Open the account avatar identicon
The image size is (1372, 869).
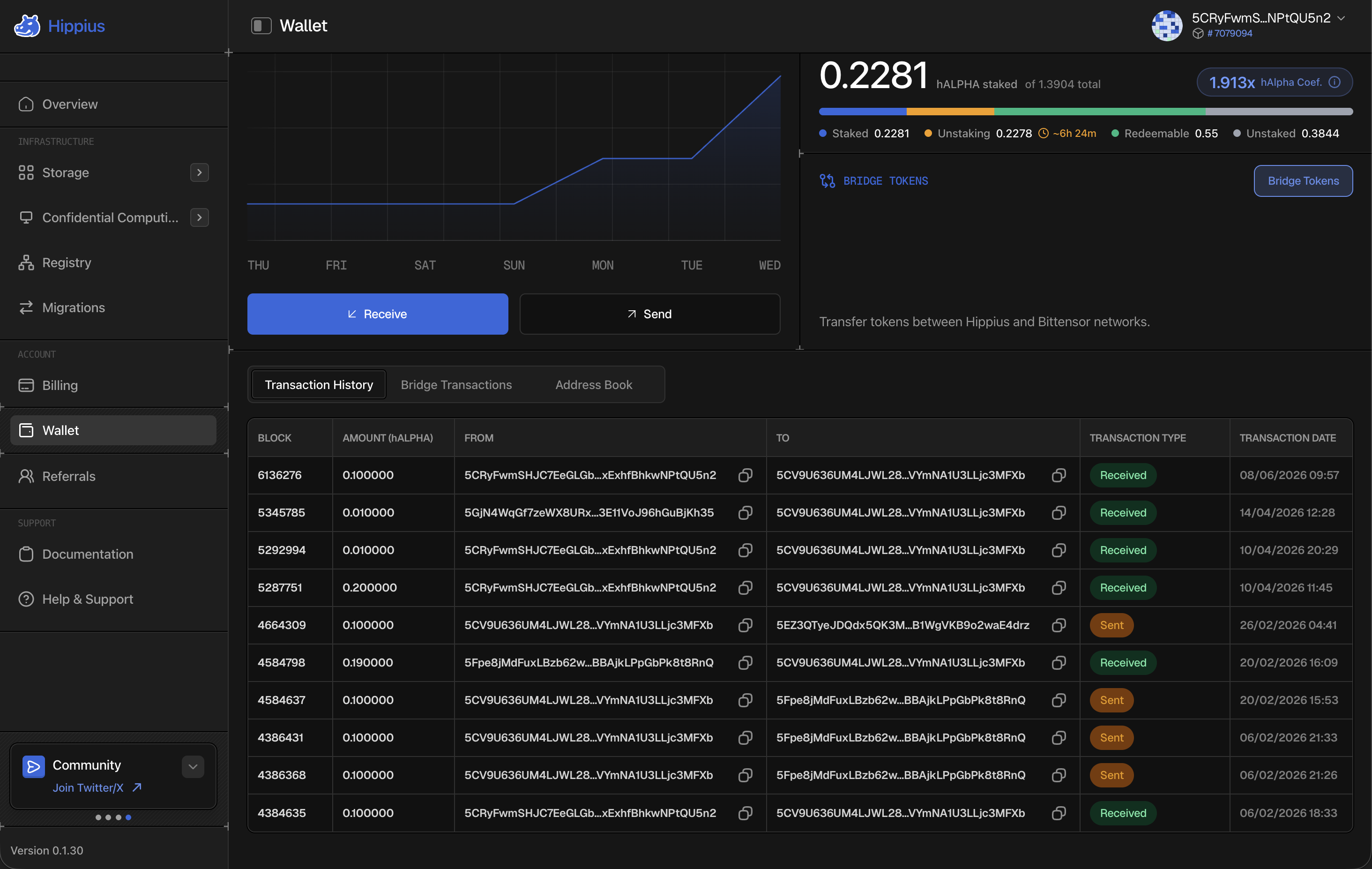coord(1166,26)
